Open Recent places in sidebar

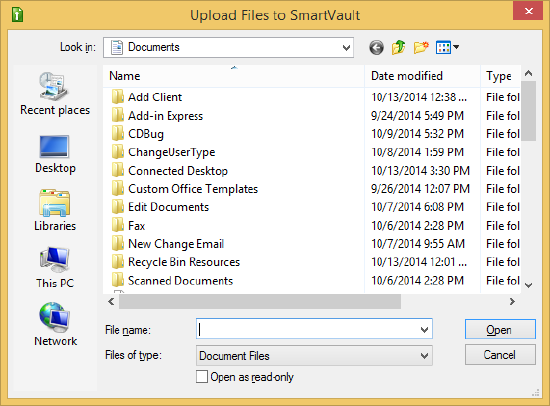(x=55, y=93)
